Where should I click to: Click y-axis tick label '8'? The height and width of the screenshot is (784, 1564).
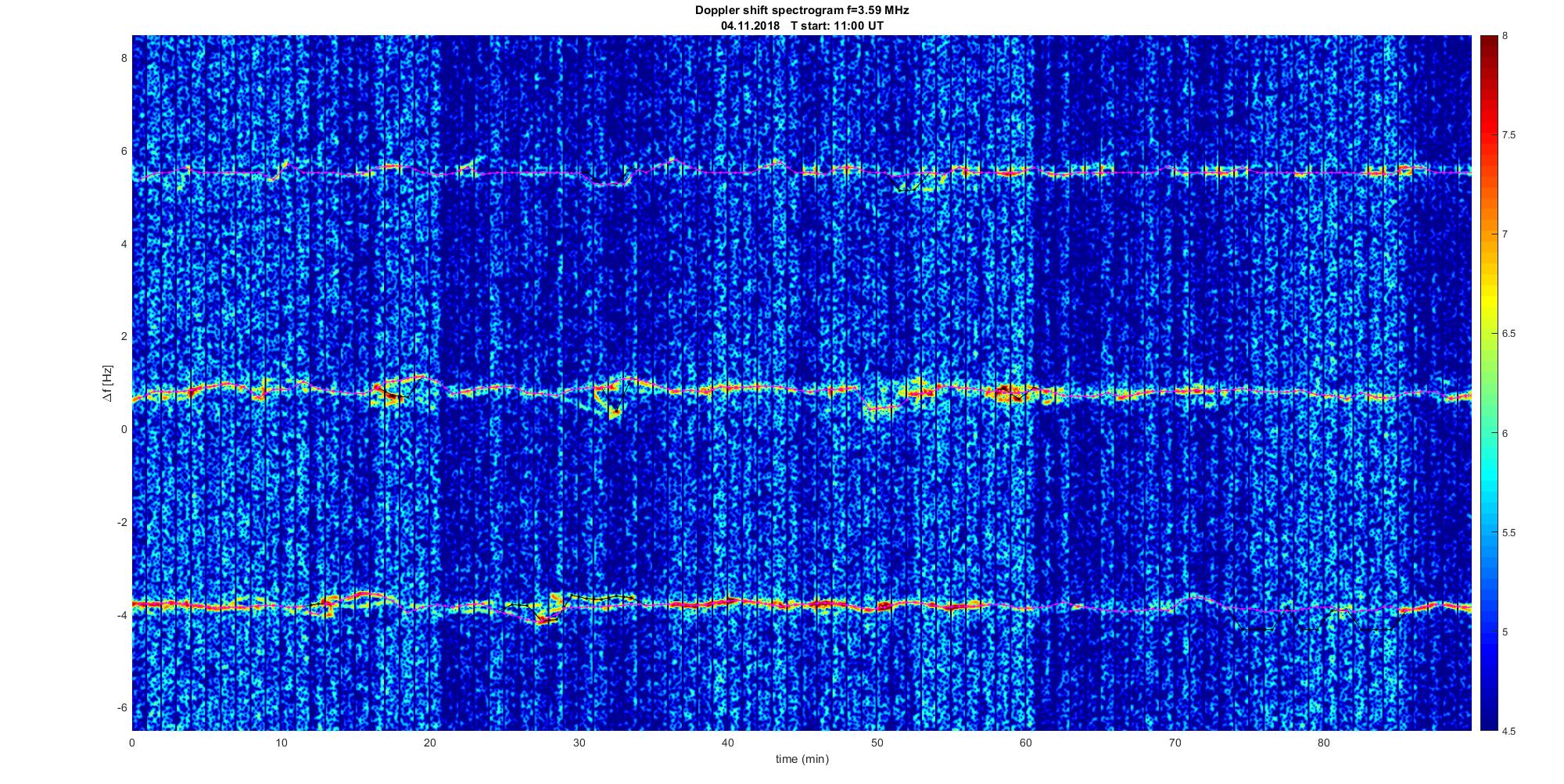123,58
